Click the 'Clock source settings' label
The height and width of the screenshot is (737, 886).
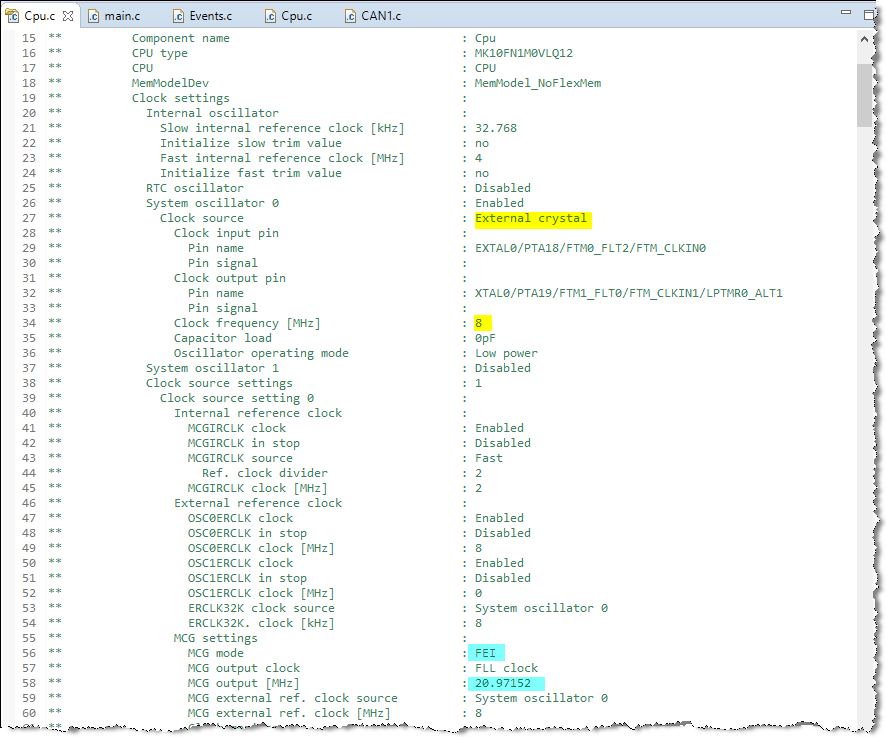point(219,383)
